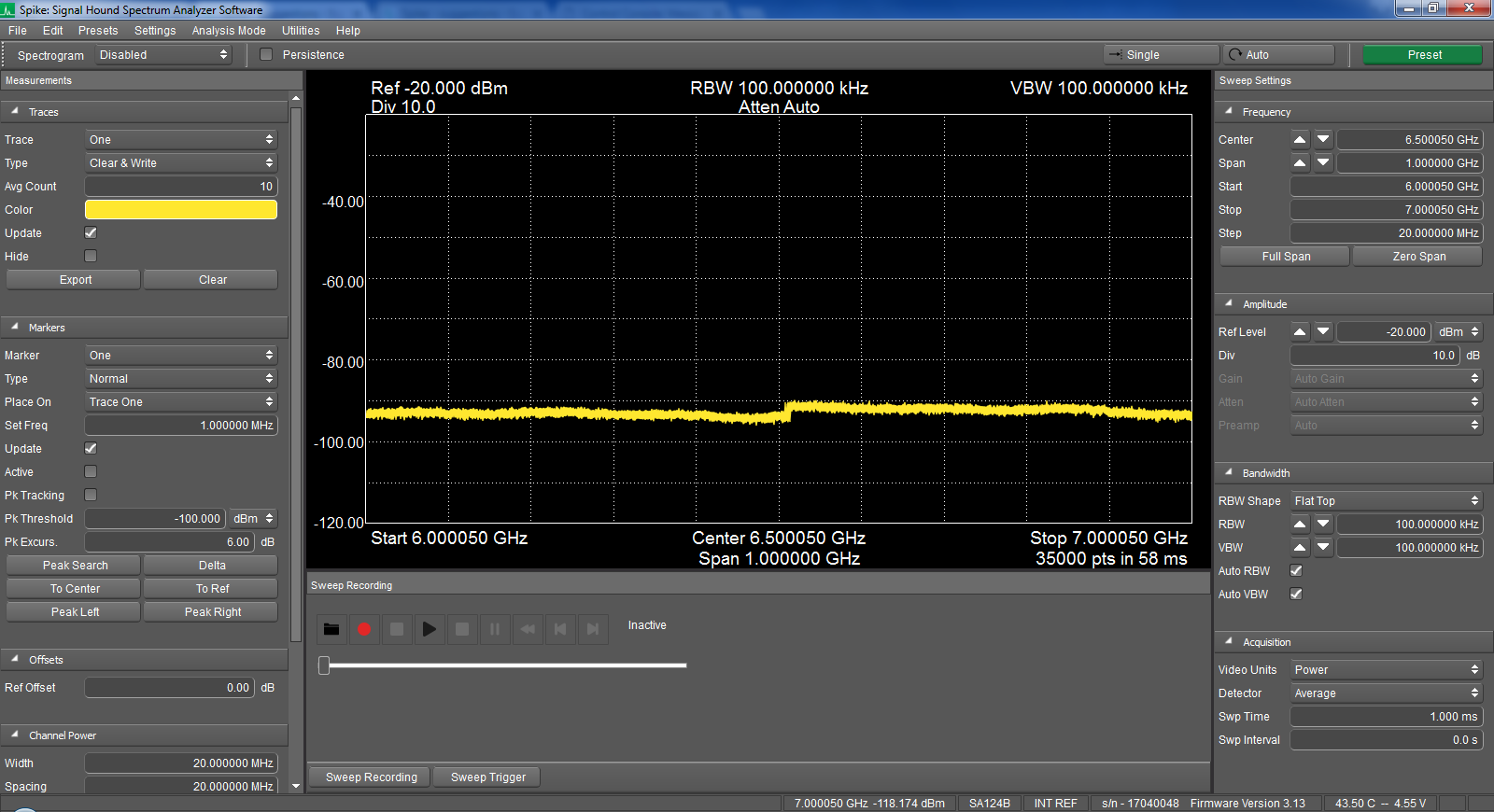The image size is (1494, 812).
Task: Step back one sweep frame
Action: tap(560, 629)
